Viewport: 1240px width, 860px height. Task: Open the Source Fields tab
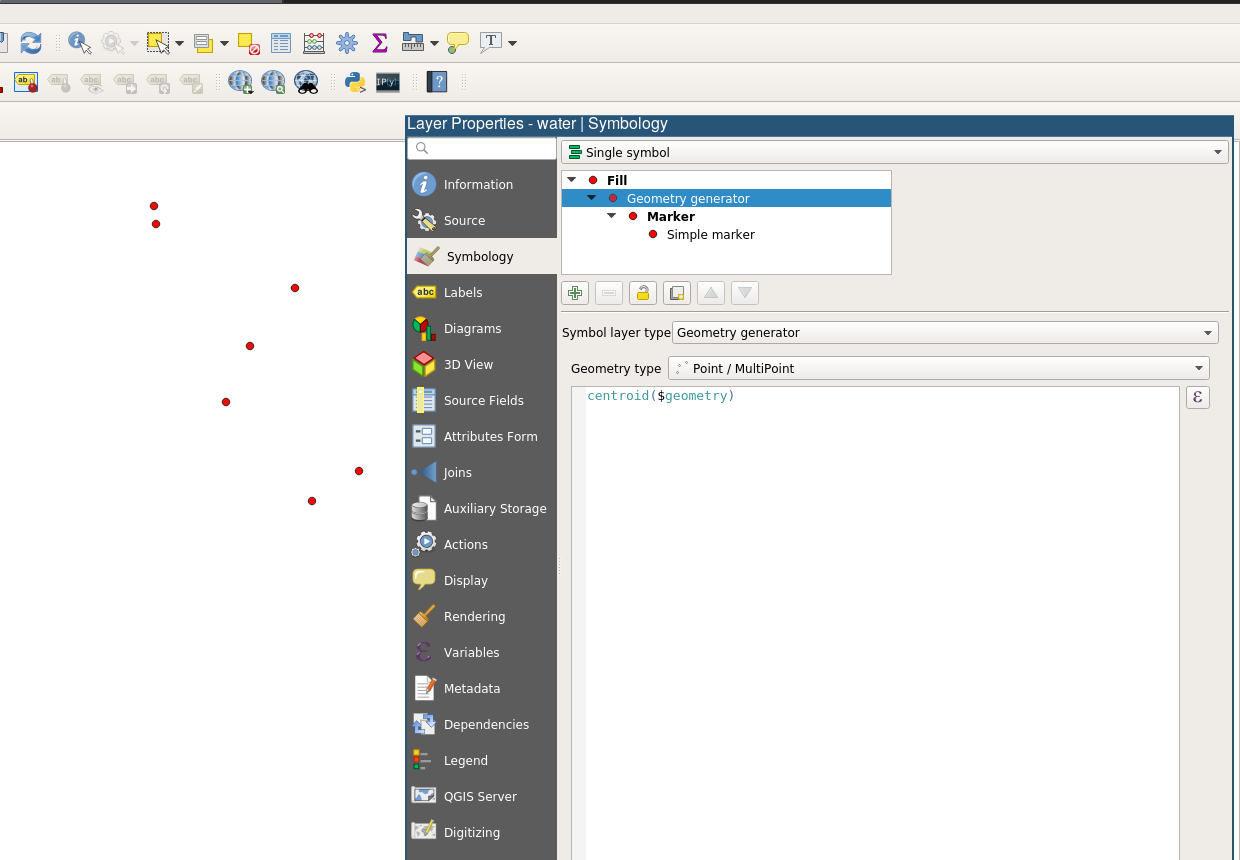483,400
